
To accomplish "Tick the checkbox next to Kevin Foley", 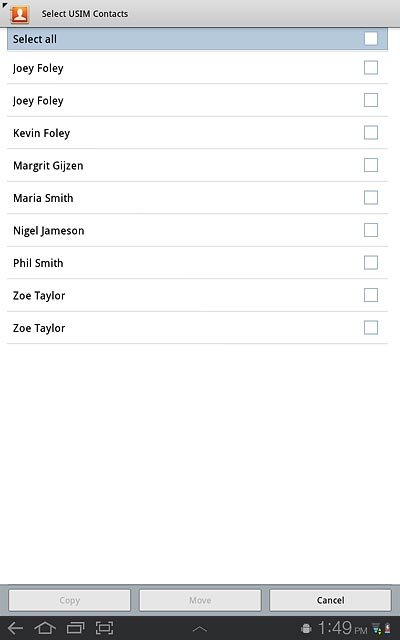I will (x=371, y=133).
